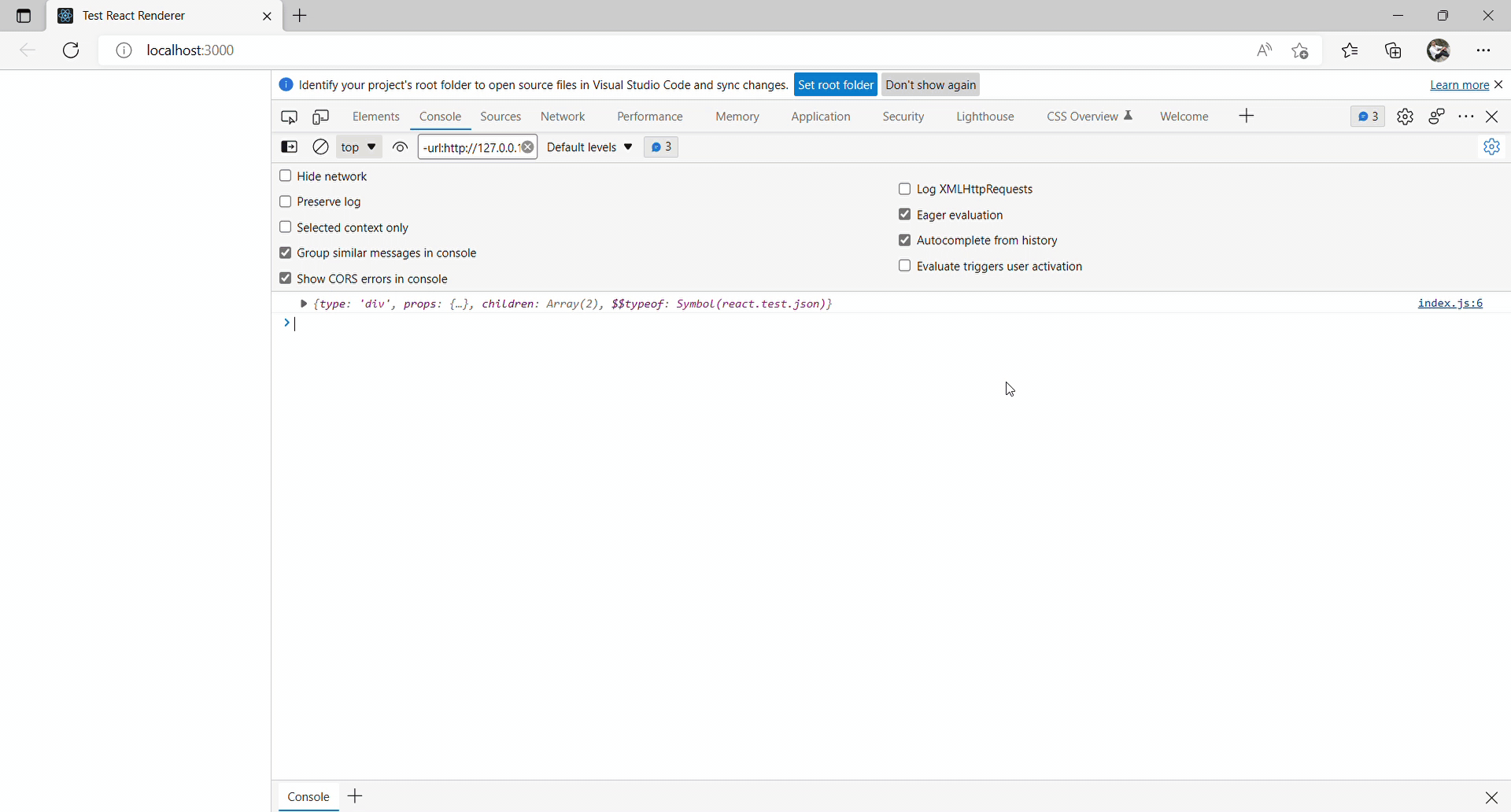Image resolution: width=1511 pixels, height=812 pixels.
Task: Uncheck Autocomplete from history
Action: click(x=905, y=240)
